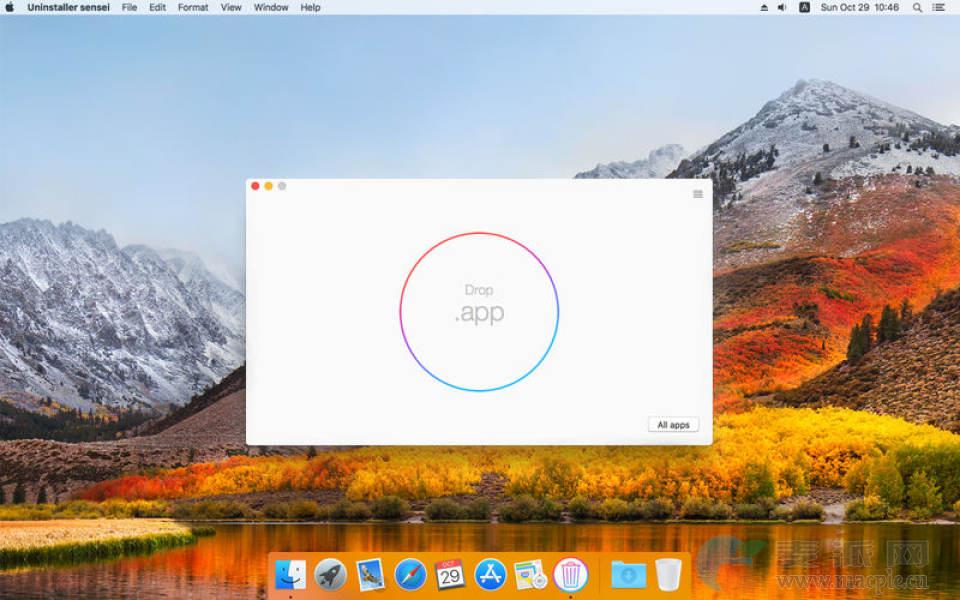
Task: Open the Edit menu
Action: pyautogui.click(x=158, y=7)
